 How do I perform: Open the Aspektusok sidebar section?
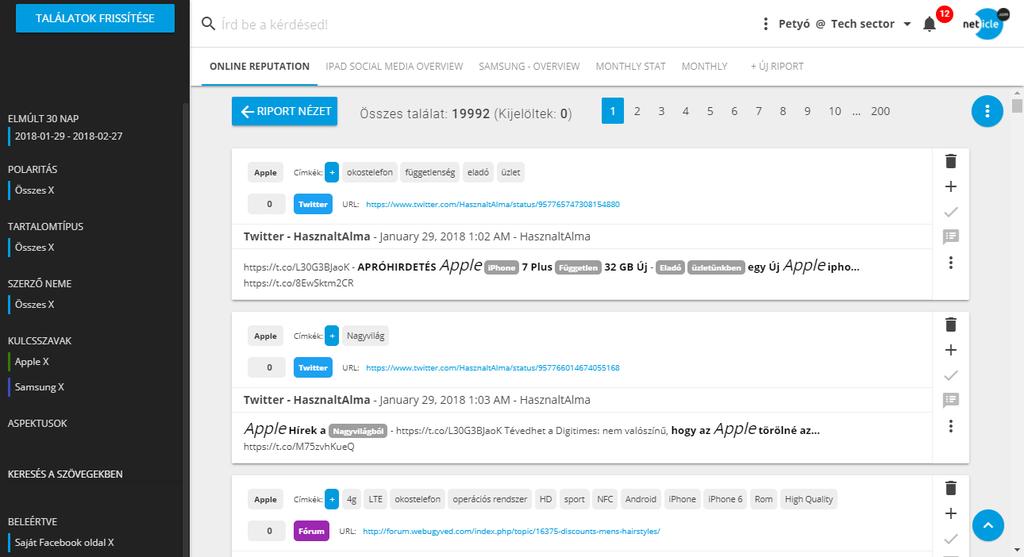pyautogui.click(x=37, y=423)
